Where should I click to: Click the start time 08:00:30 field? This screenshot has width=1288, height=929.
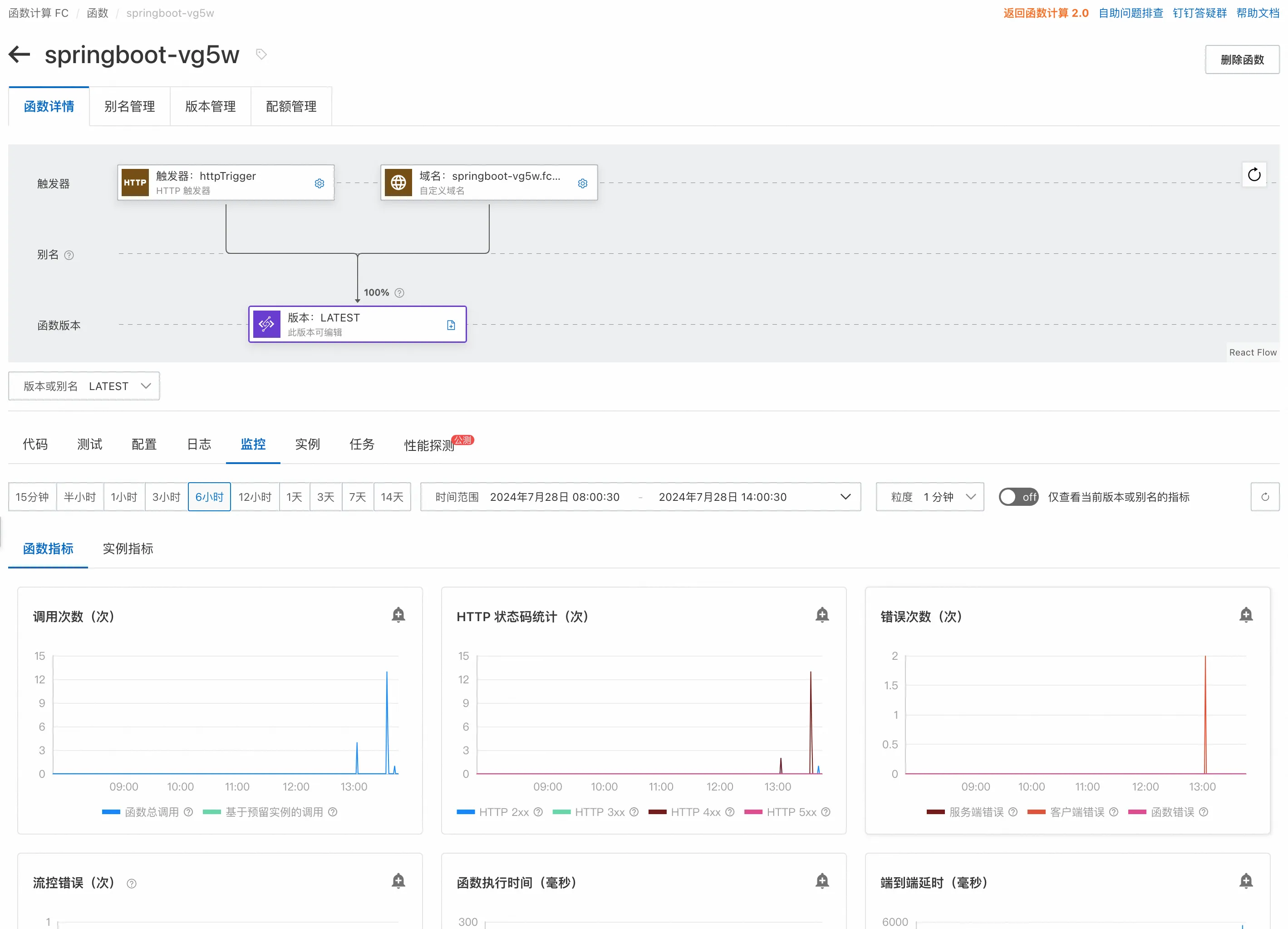[554, 497]
